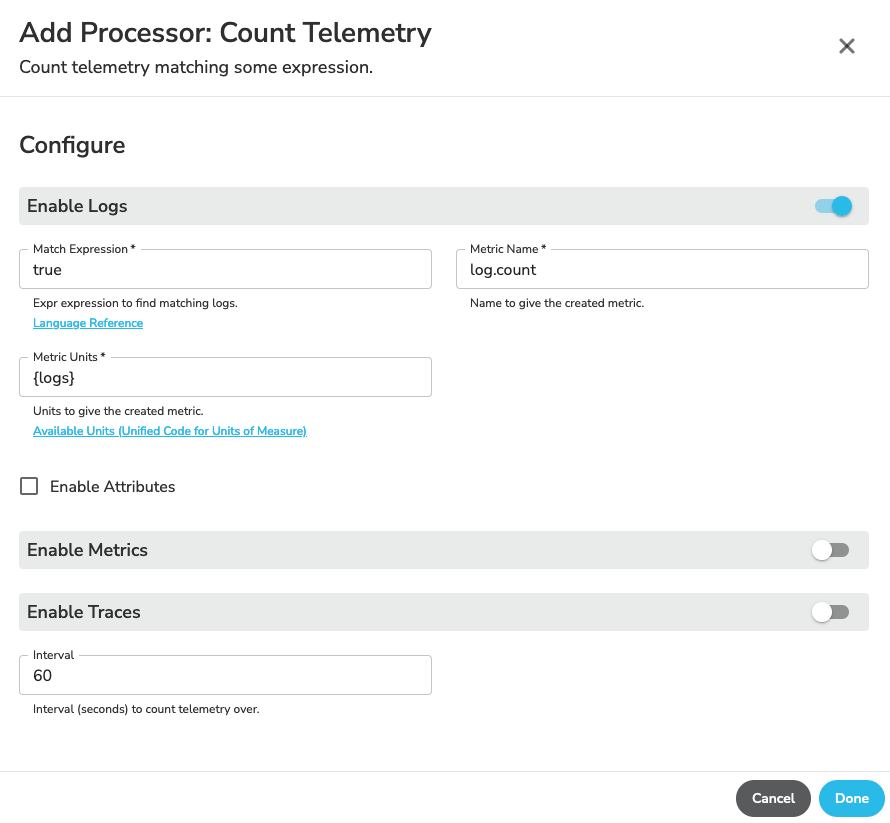Click into the Interval field showing 60
The width and height of the screenshot is (890, 823).
[225, 675]
